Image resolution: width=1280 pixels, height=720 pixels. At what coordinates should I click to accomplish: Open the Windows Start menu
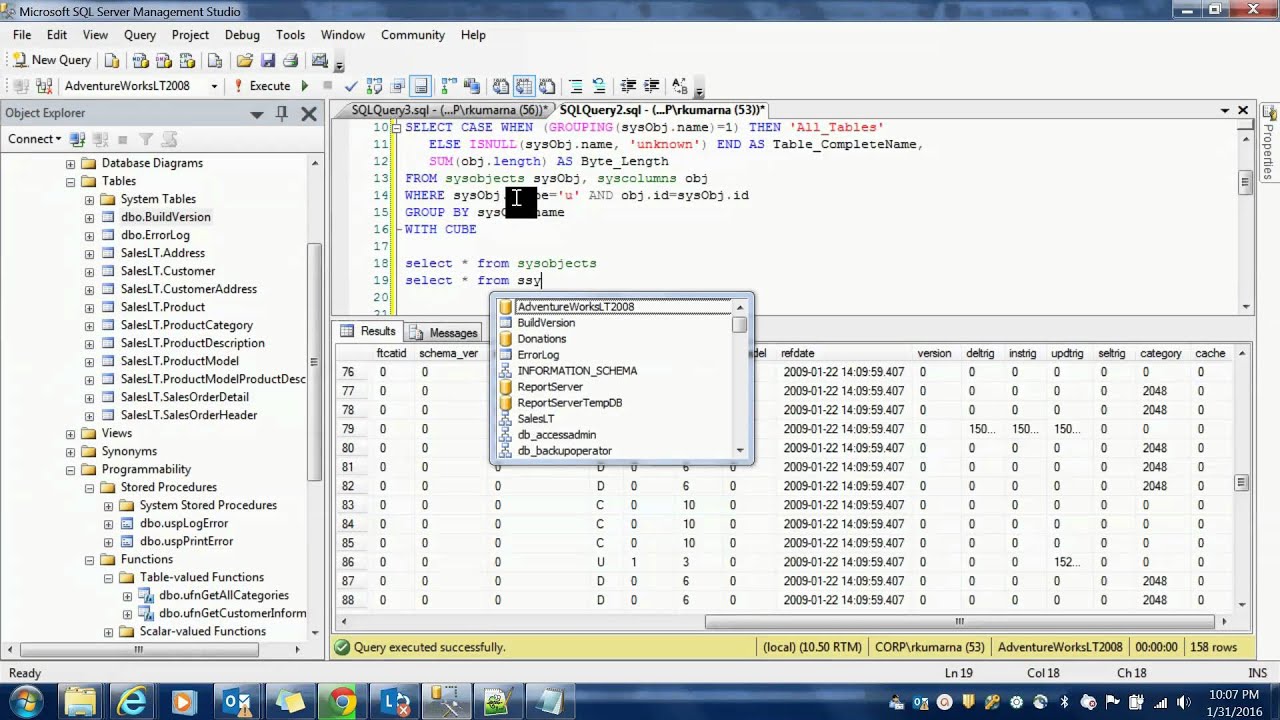[x=25, y=701]
